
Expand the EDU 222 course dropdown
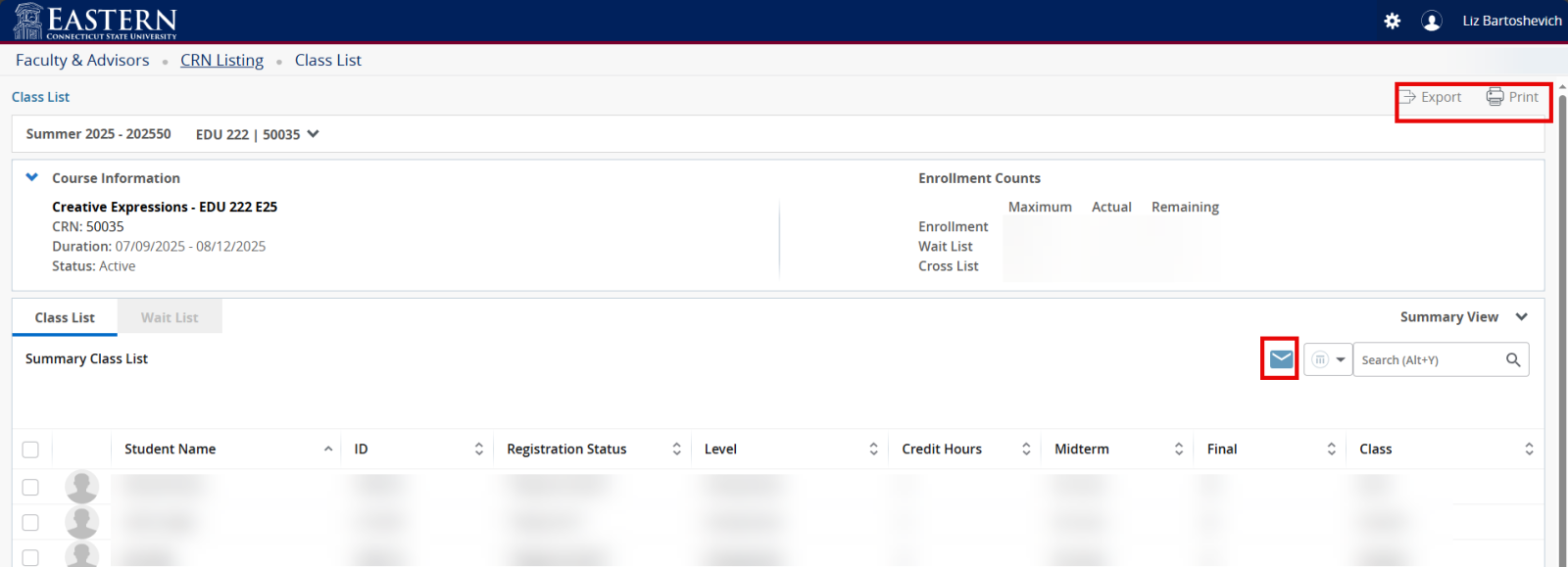click(313, 134)
